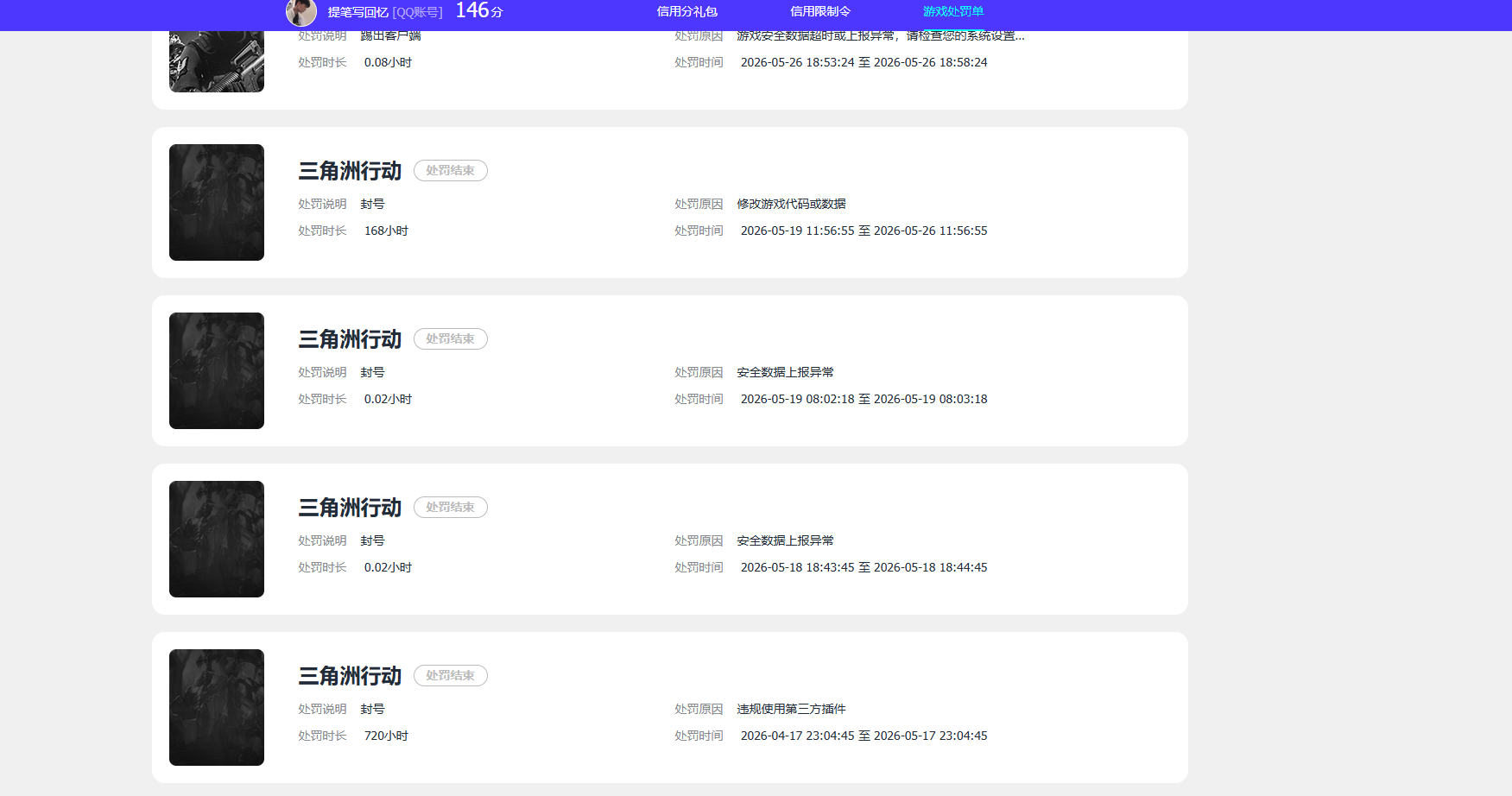Viewport: 1512px width, 796px height.
Task: Click 处罚结束 badge on 08:02:18 record
Action: pos(451,339)
